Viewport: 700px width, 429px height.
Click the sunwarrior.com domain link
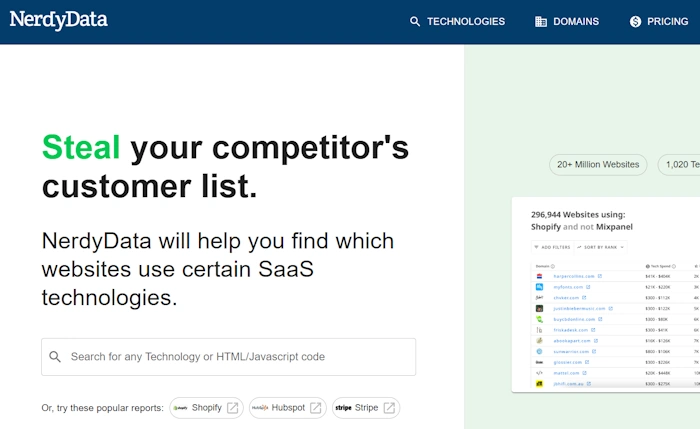pyautogui.click(x=571, y=351)
